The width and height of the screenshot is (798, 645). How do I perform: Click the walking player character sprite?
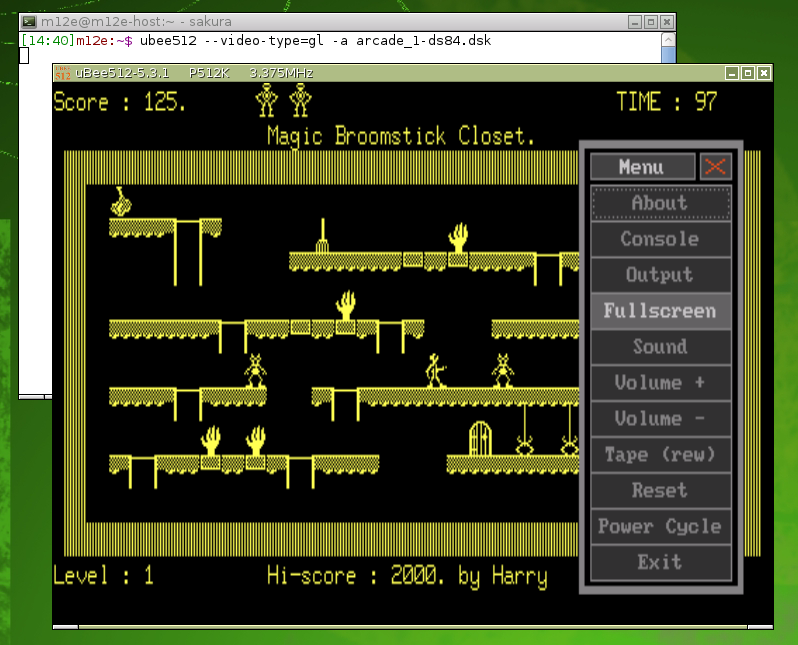[x=436, y=370]
